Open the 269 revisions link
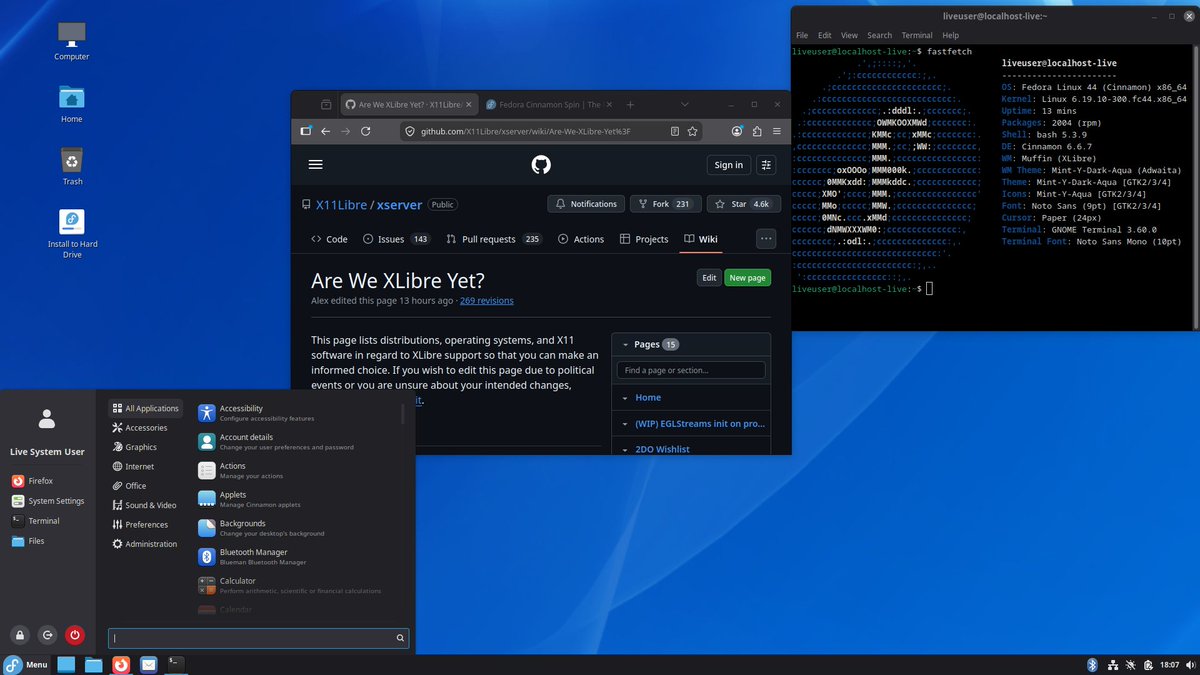This screenshot has width=1200, height=675. point(487,300)
